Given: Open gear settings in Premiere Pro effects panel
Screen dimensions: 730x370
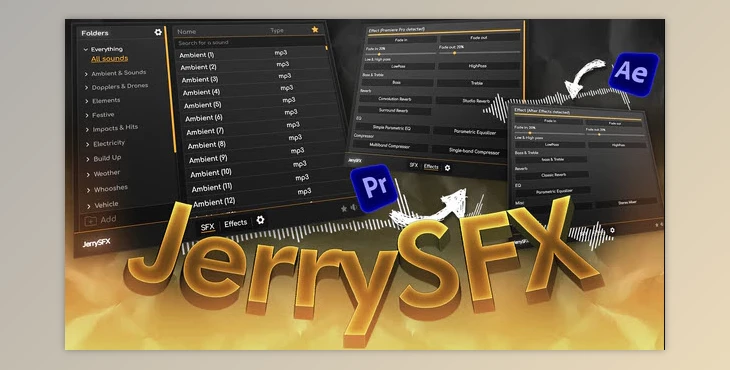Looking at the screenshot, I should (447, 168).
